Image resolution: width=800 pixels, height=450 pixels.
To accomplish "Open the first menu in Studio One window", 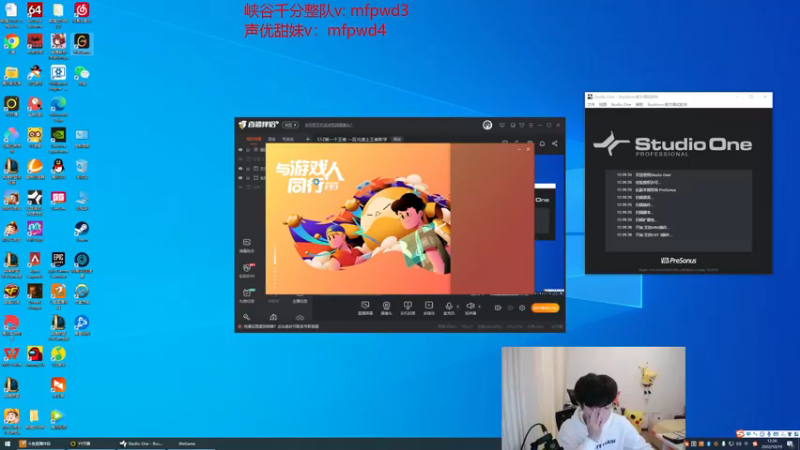I will pos(591,105).
